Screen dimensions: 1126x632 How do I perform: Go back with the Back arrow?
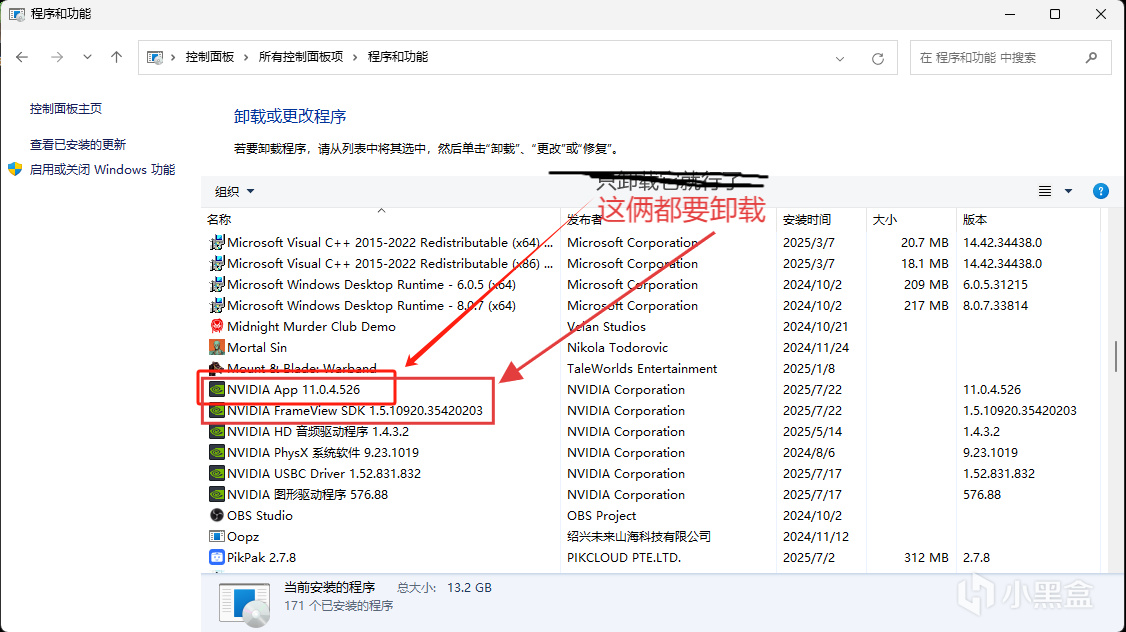[x=22, y=57]
